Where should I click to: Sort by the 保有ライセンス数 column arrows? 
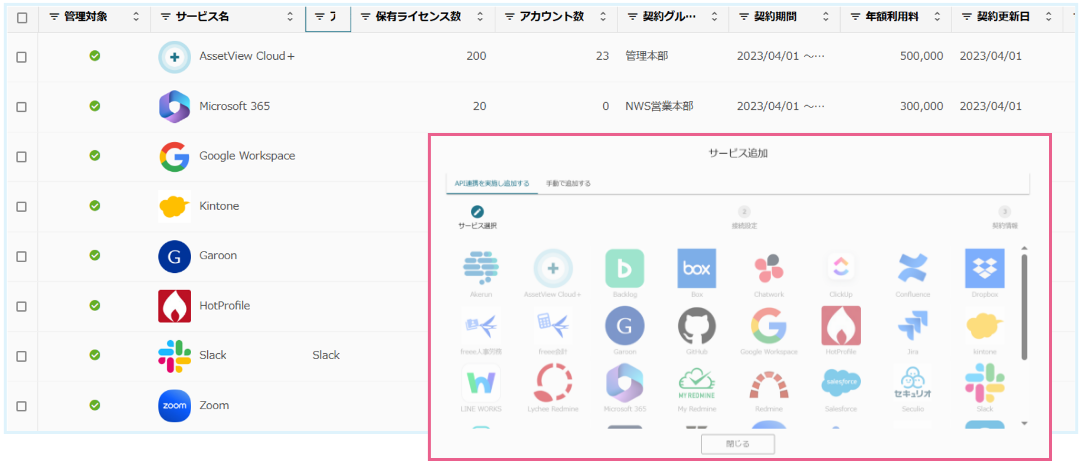[480, 17]
